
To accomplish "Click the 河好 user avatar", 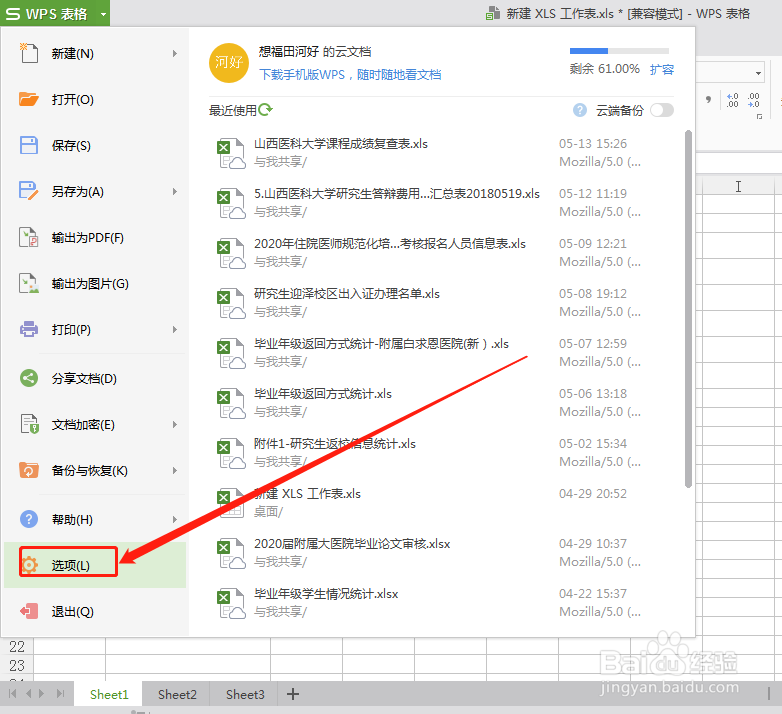I will [228, 63].
